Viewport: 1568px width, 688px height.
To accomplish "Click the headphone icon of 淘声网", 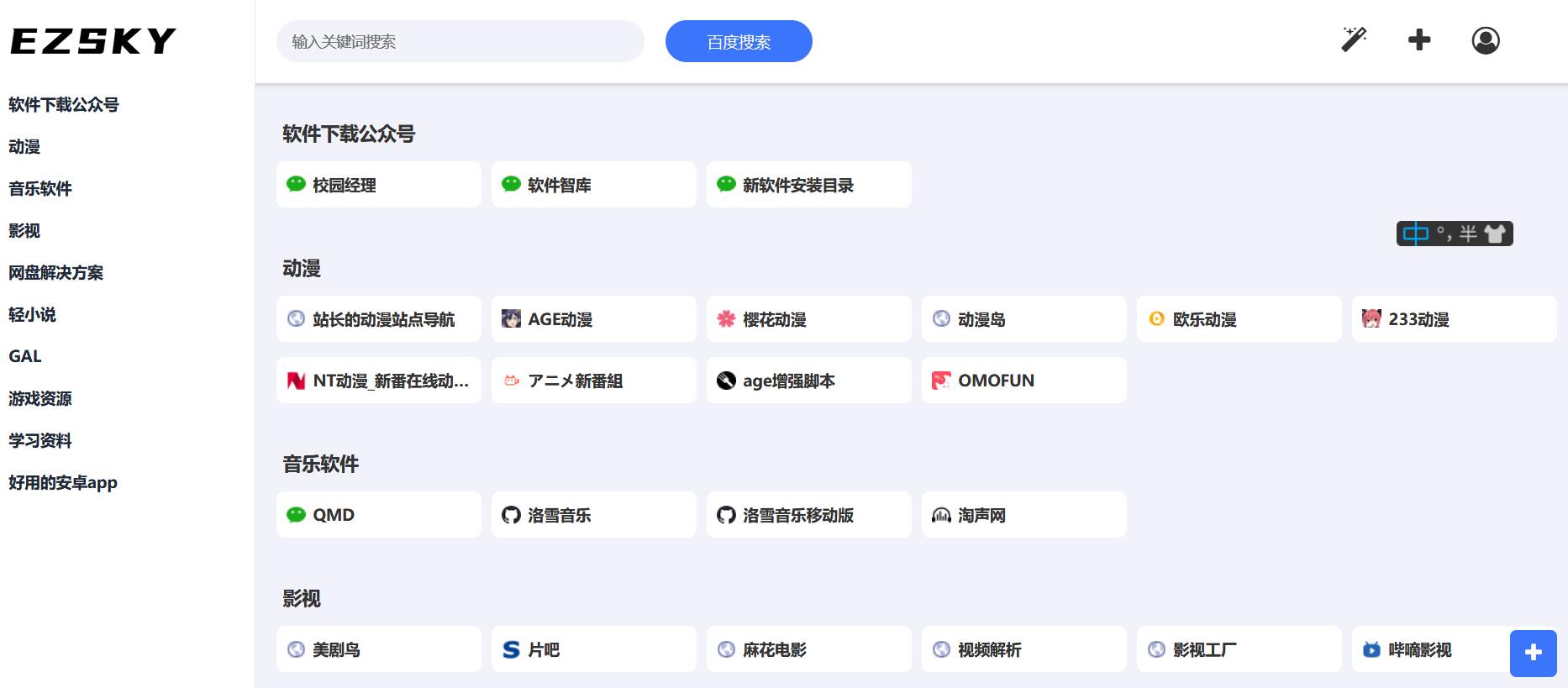I will [941, 515].
